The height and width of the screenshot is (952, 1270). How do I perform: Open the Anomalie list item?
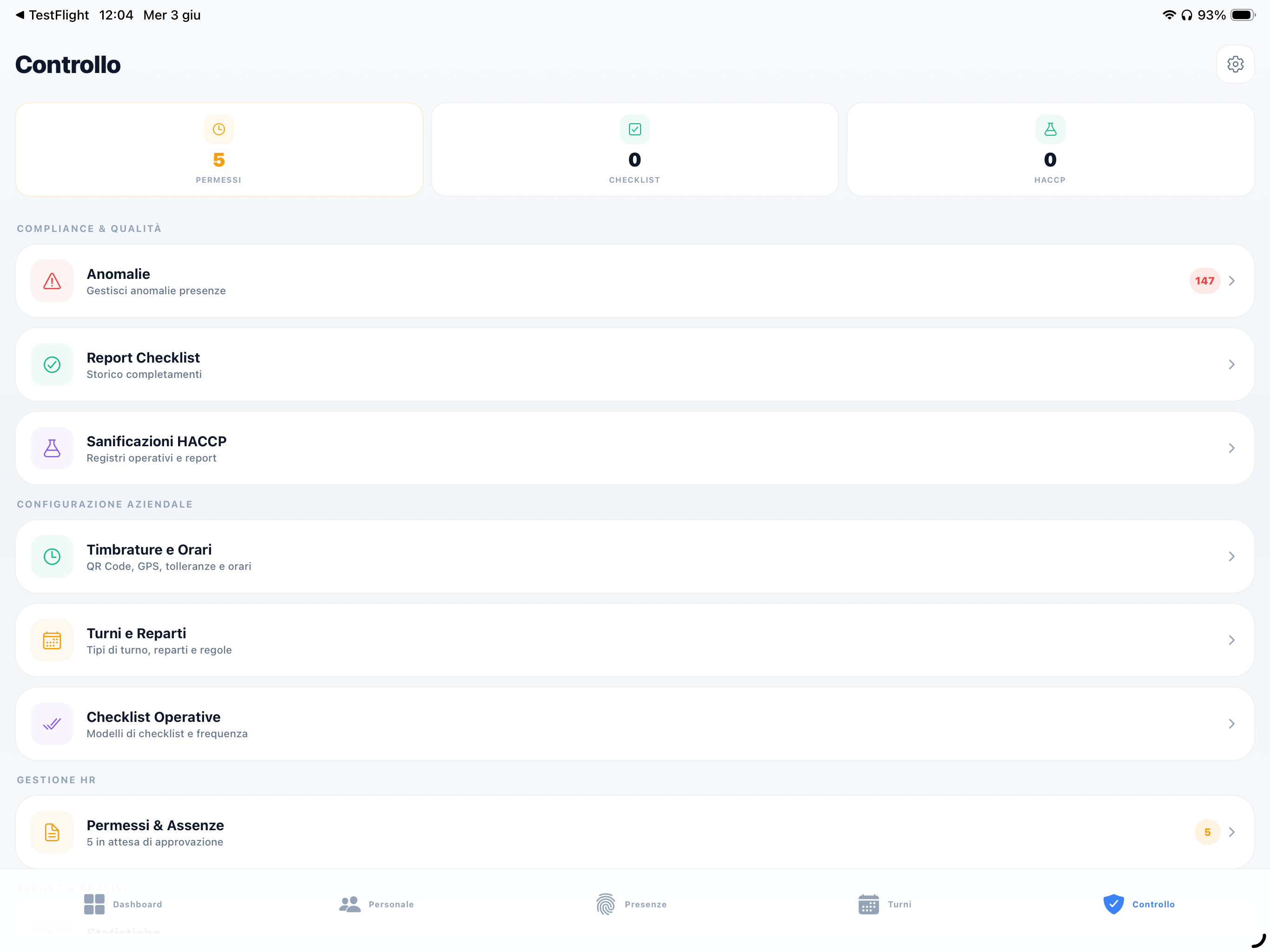coord(635,281)
